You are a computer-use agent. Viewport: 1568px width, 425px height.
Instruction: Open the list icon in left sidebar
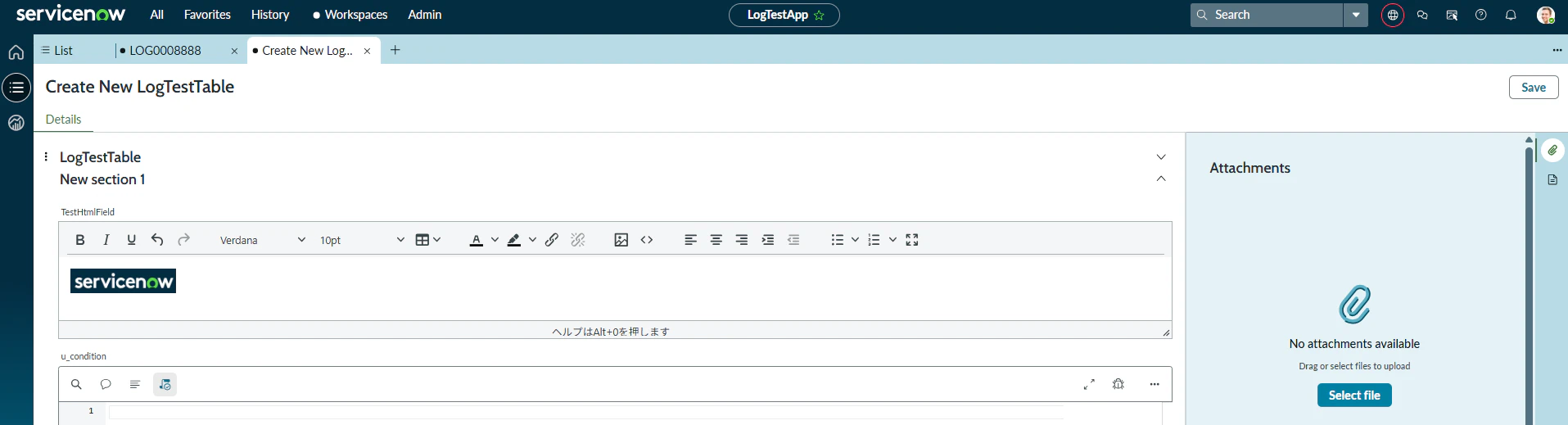point(16,88)
